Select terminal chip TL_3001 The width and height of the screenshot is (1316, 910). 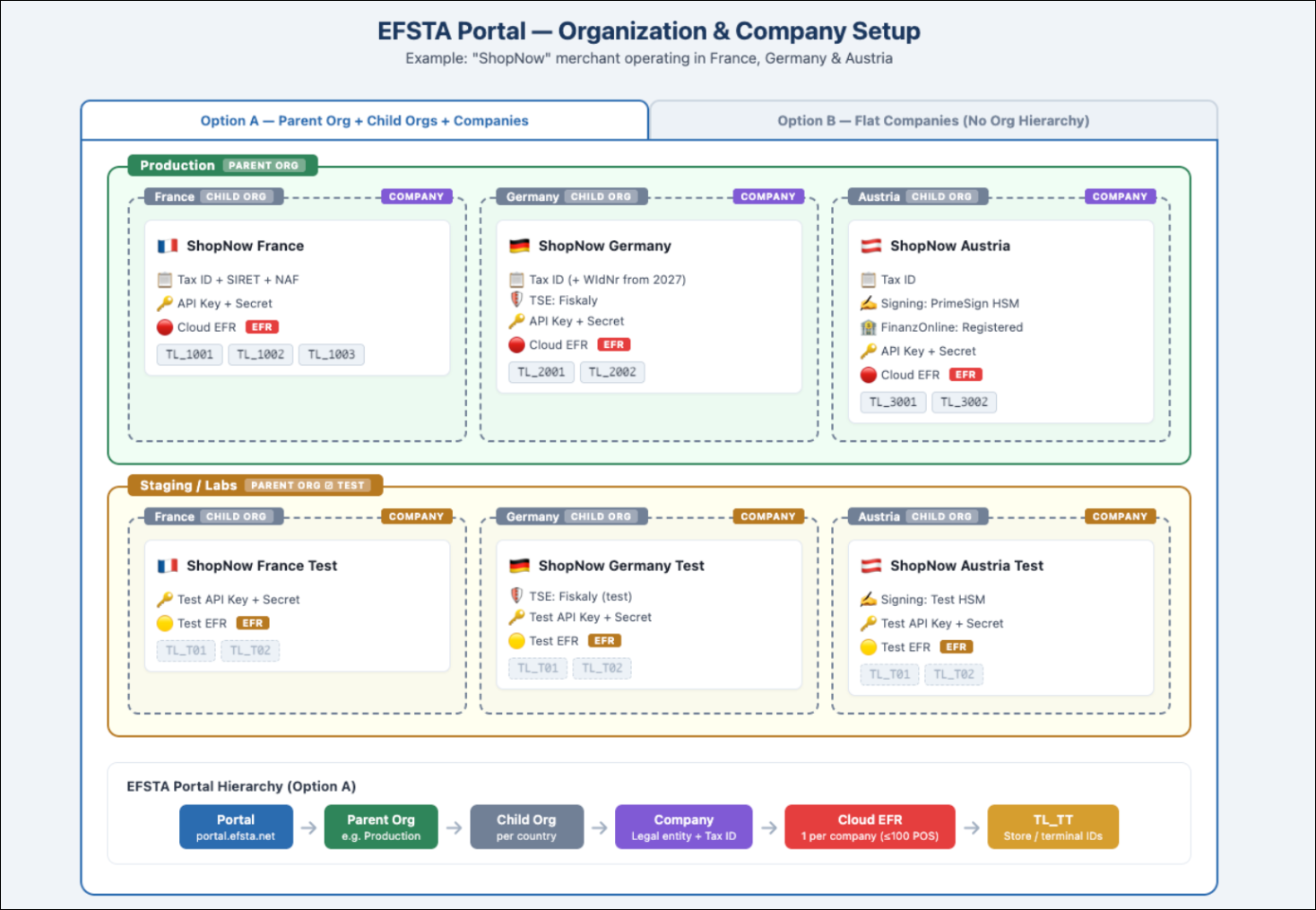893,402
